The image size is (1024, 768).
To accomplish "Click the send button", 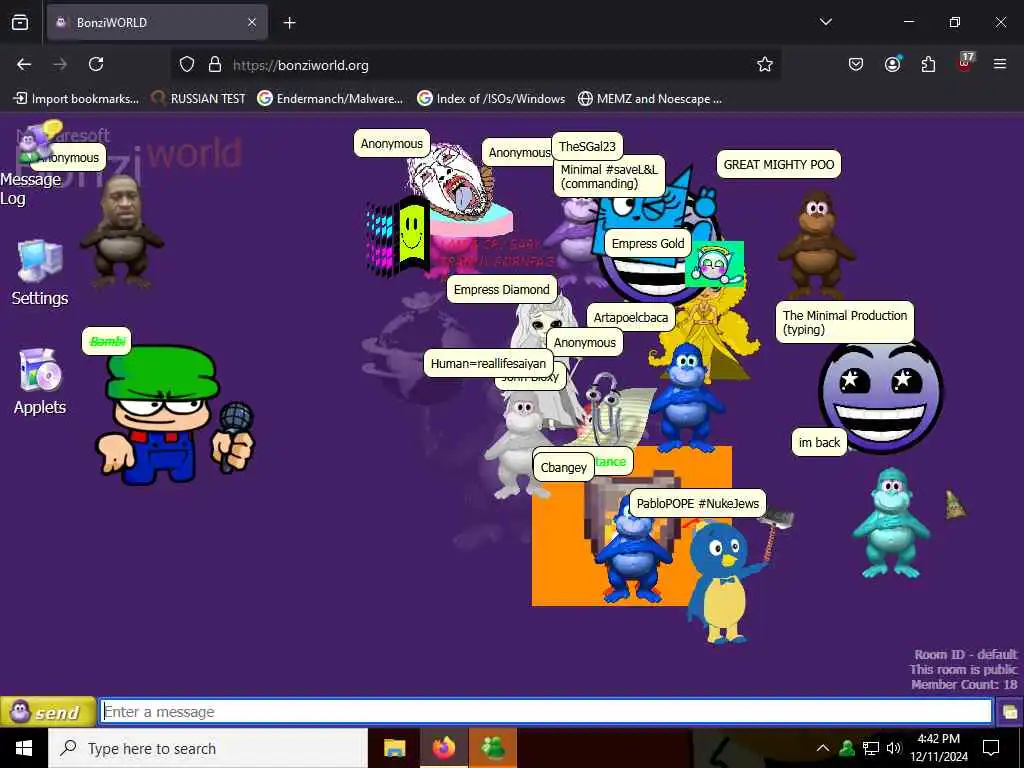I will (48, 712).
